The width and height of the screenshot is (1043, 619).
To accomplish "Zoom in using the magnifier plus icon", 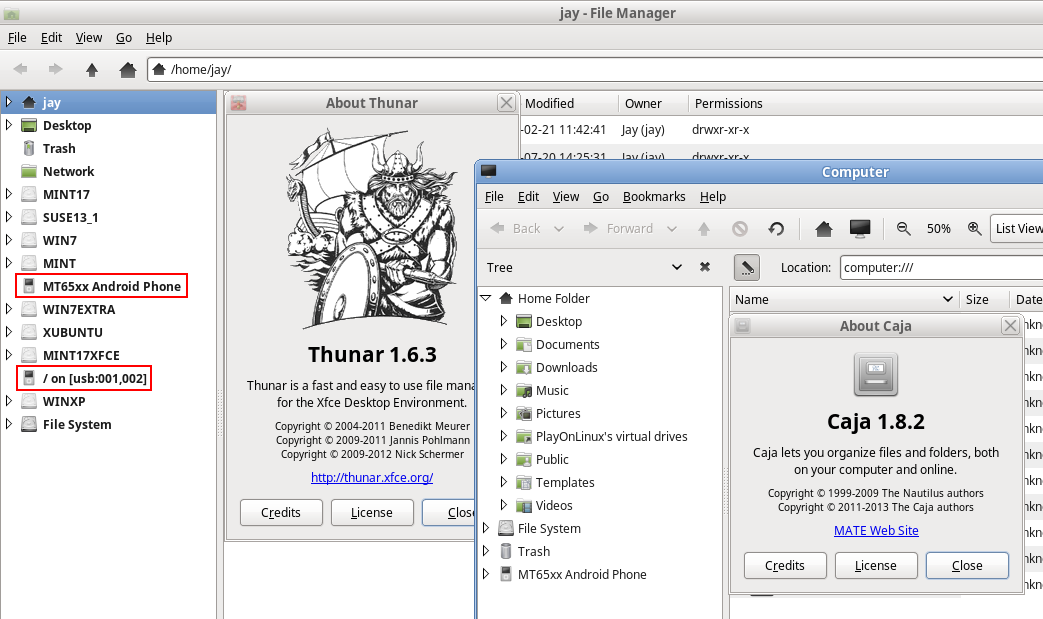I will click(x=974, y=229).
